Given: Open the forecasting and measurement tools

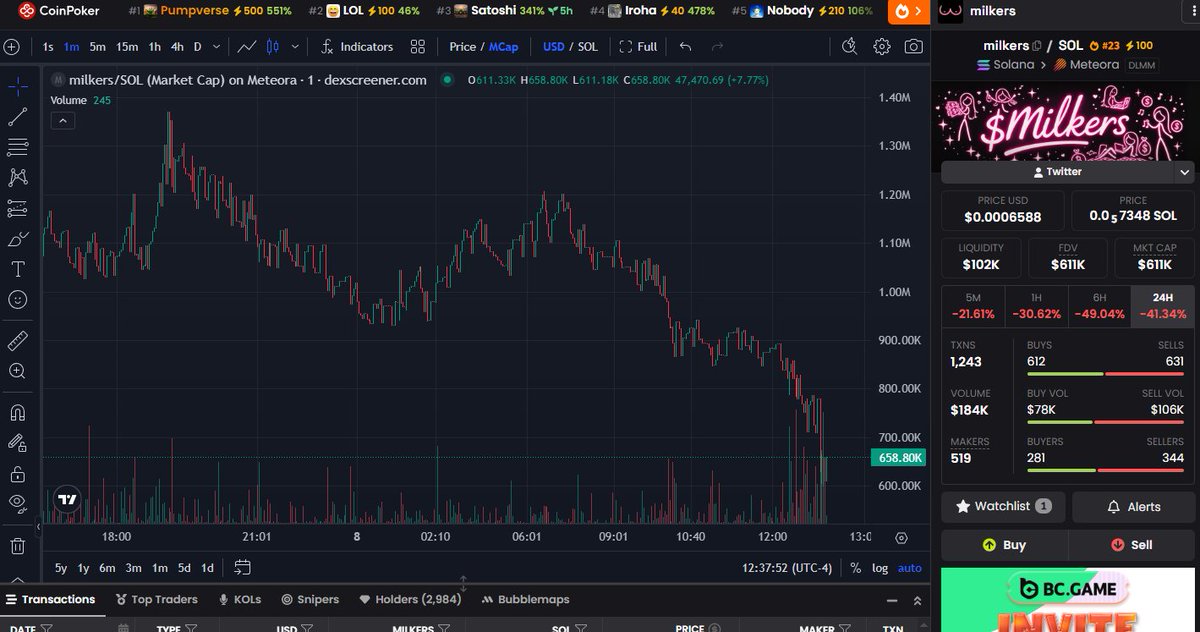Looking at the screenshot, I should tap(17, 209).
